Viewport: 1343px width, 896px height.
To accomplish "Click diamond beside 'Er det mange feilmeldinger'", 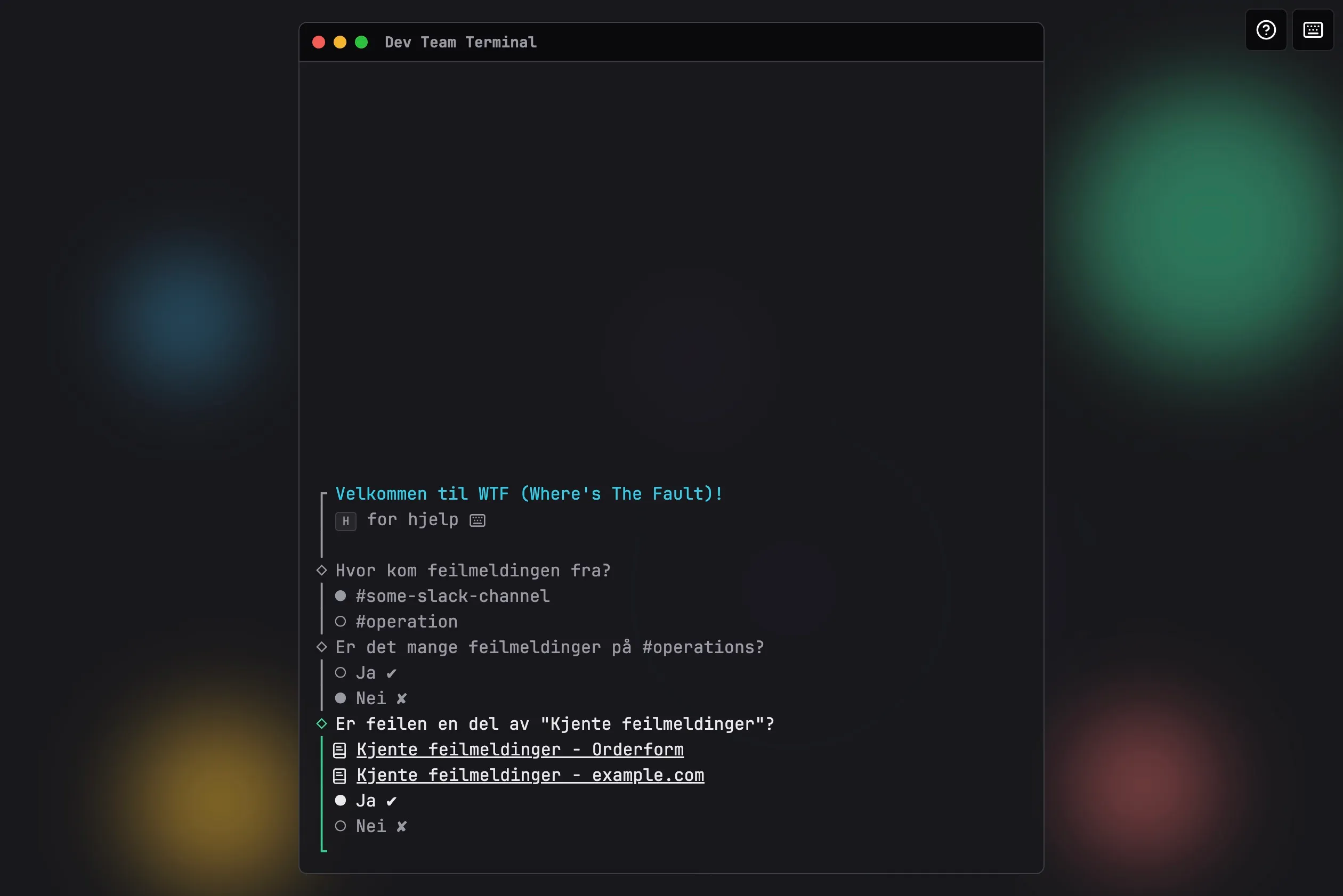I will coord(322,647).
